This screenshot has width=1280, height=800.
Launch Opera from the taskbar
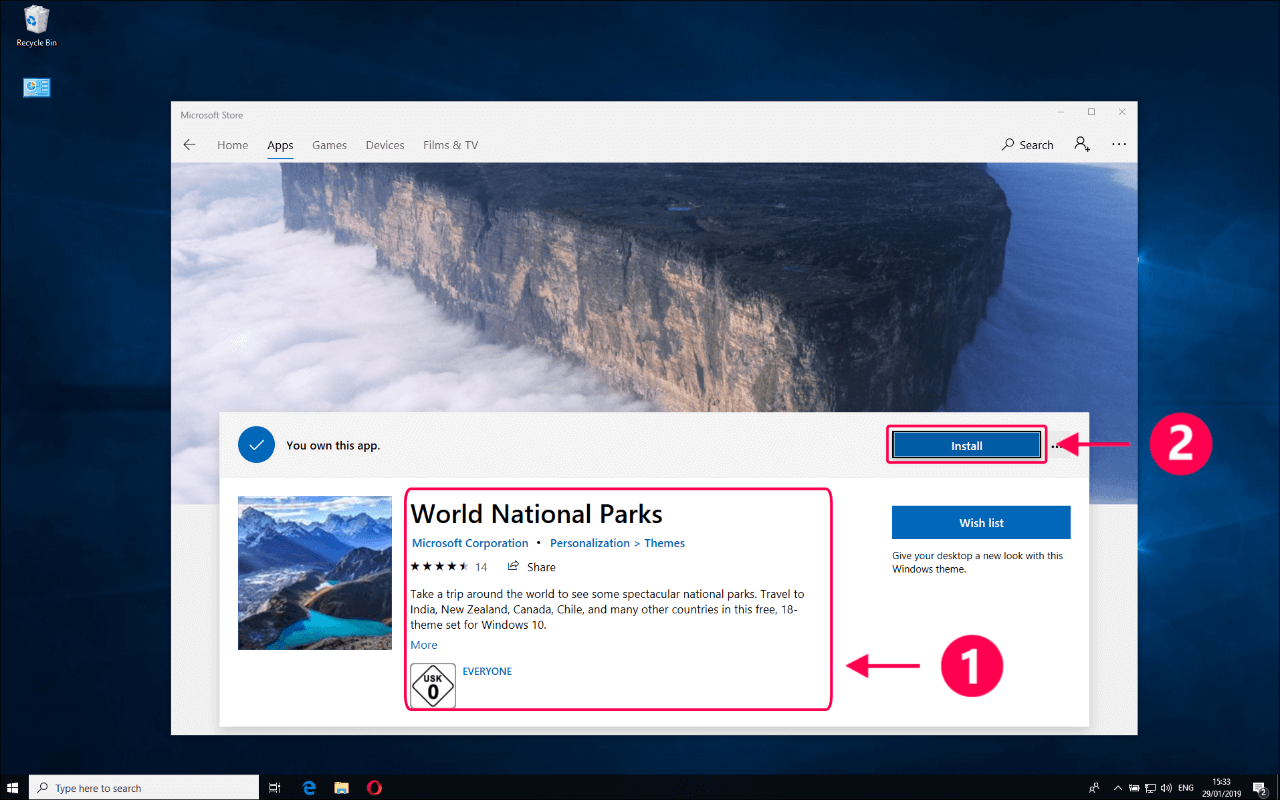click(374, 788)
